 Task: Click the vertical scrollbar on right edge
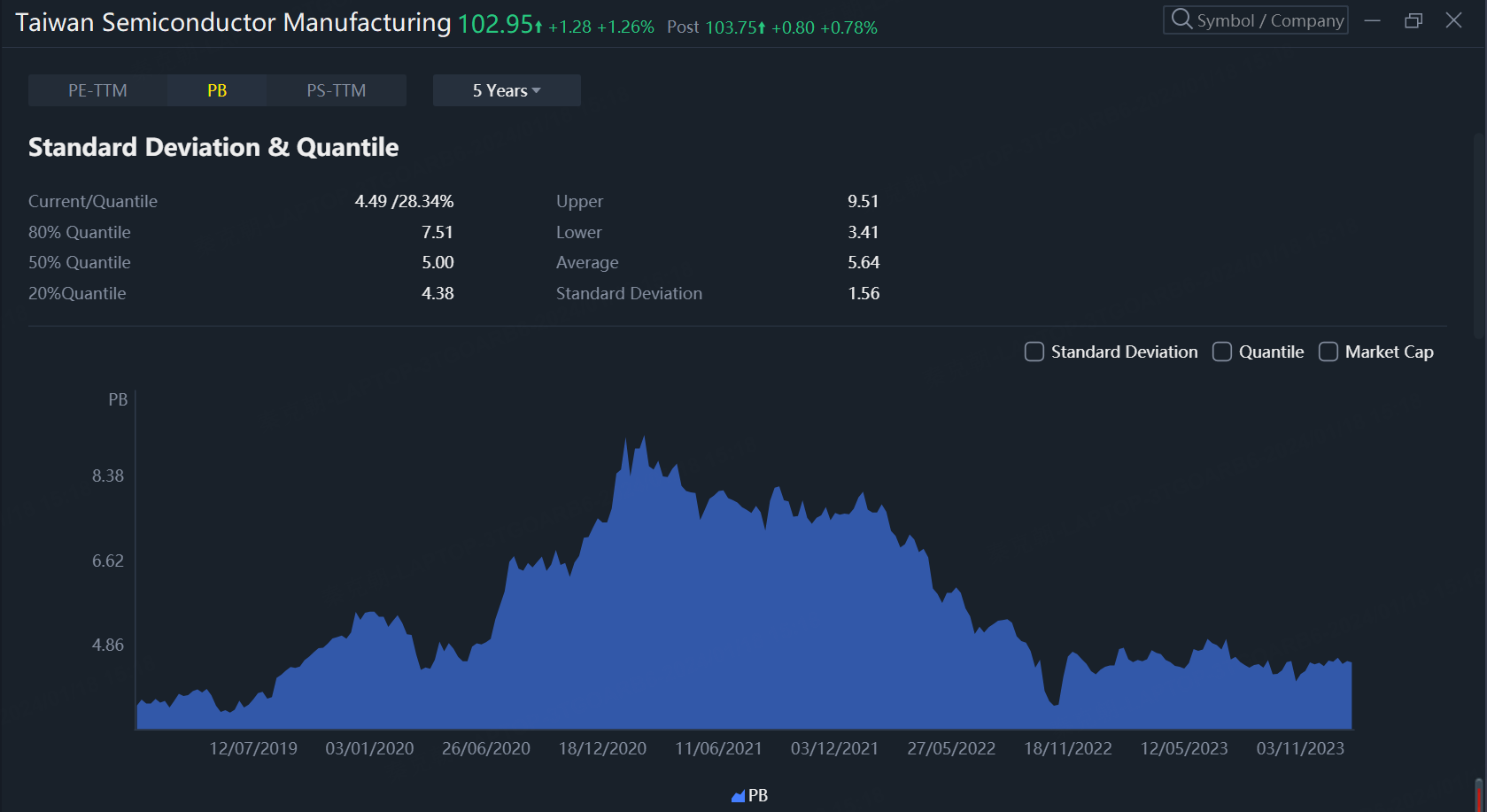coord(1478,235)
